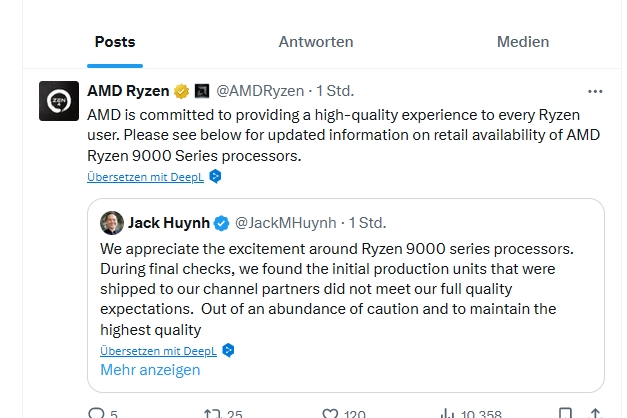The image size is (627, 418).
Task: Click Jack Huynh's profile picture
Action: [x=112, y=223]
